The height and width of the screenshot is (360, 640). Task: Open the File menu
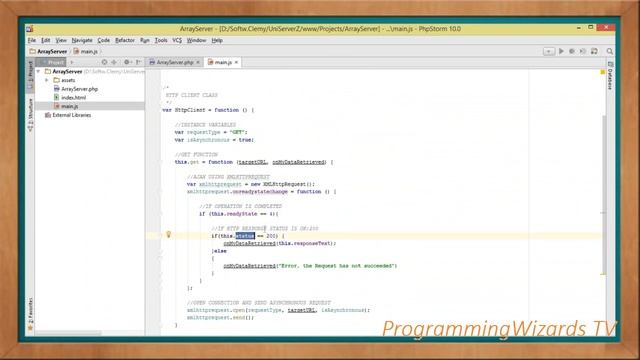[x=32, y=40]
